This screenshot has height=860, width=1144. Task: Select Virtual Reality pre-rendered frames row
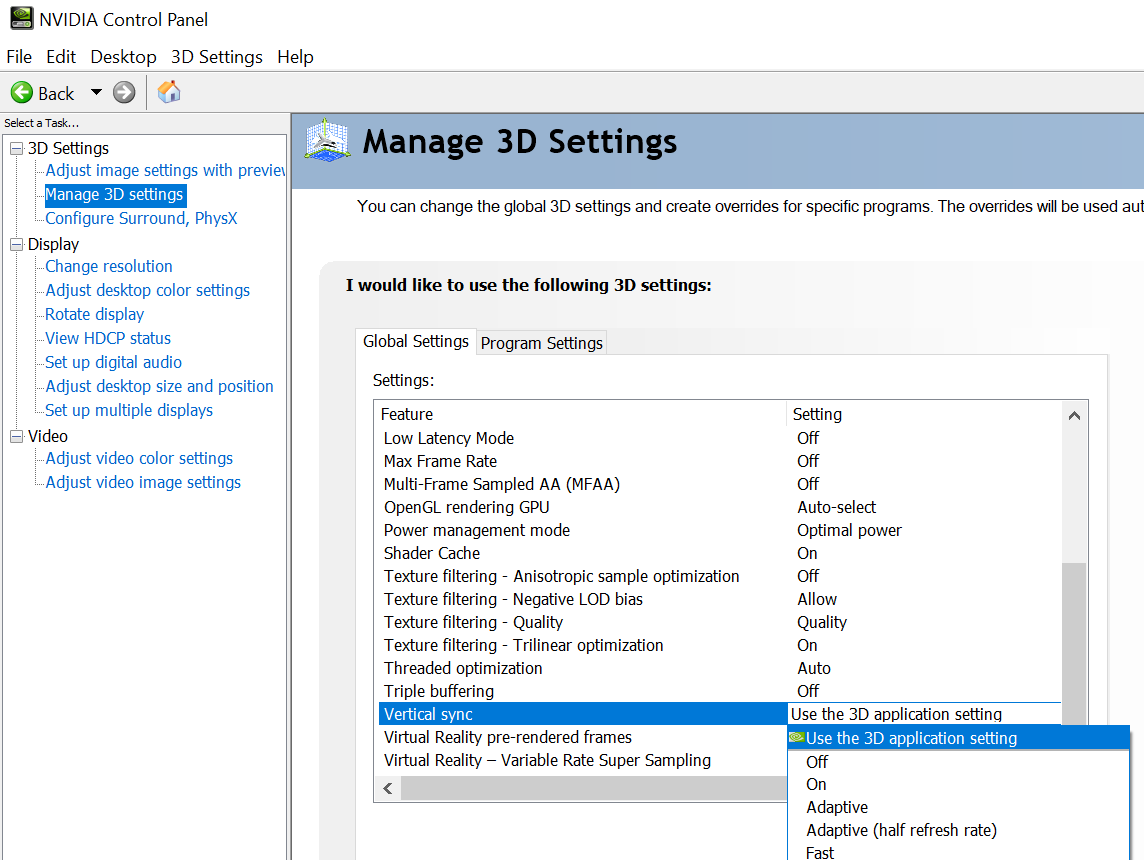pyautogui.click(x=583, y=737)
